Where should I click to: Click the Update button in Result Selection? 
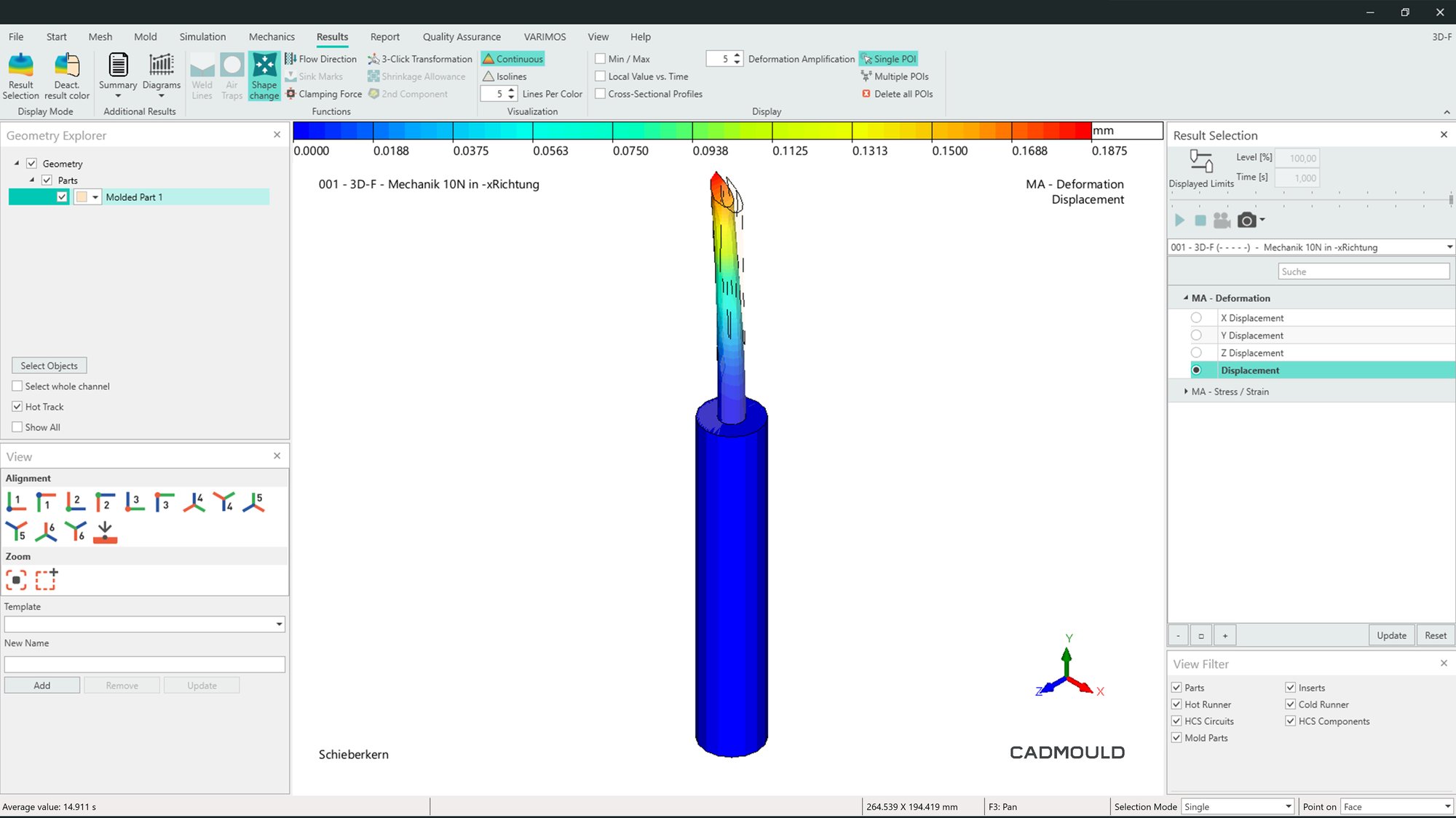coord(1391,635)
